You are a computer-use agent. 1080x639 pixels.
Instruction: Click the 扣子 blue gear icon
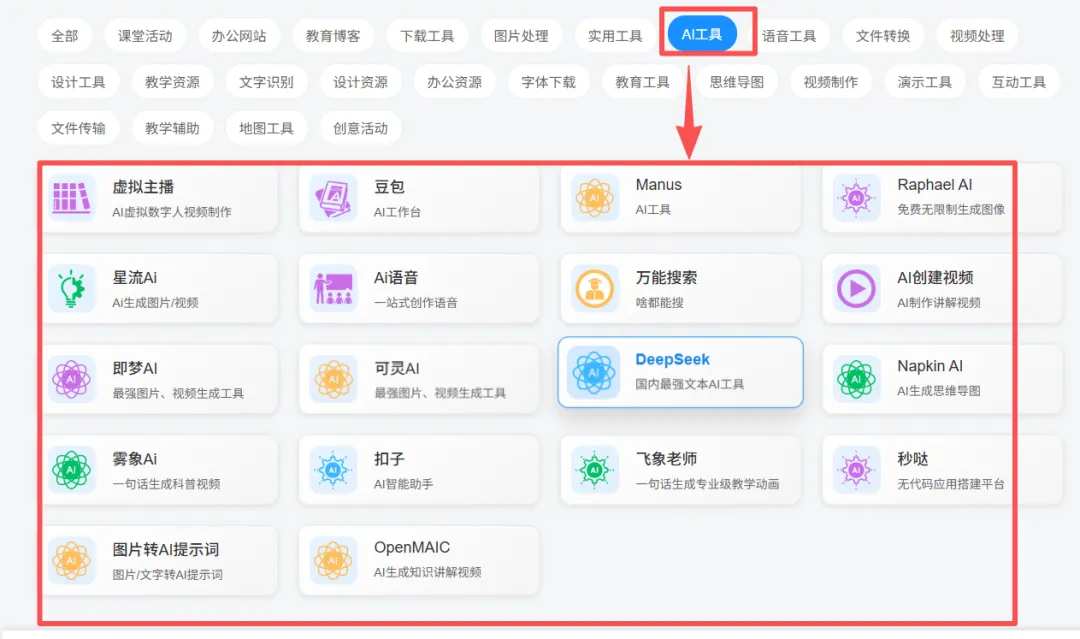pos(333,470)
